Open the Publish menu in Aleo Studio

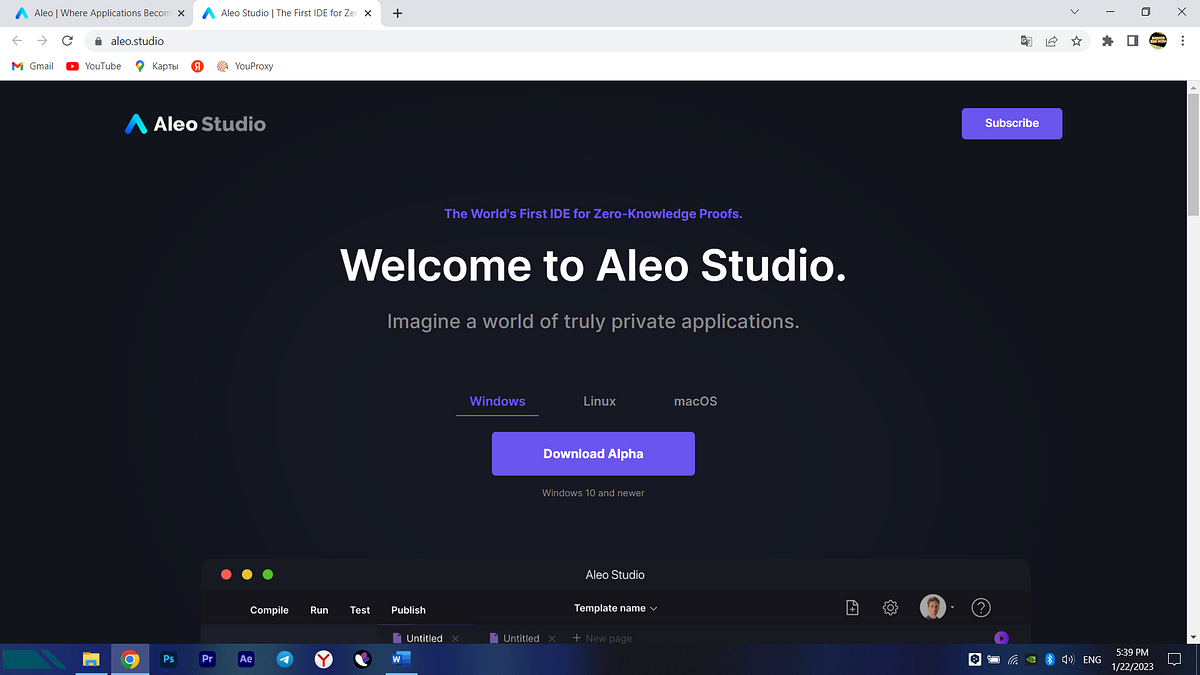pos(408,609)
